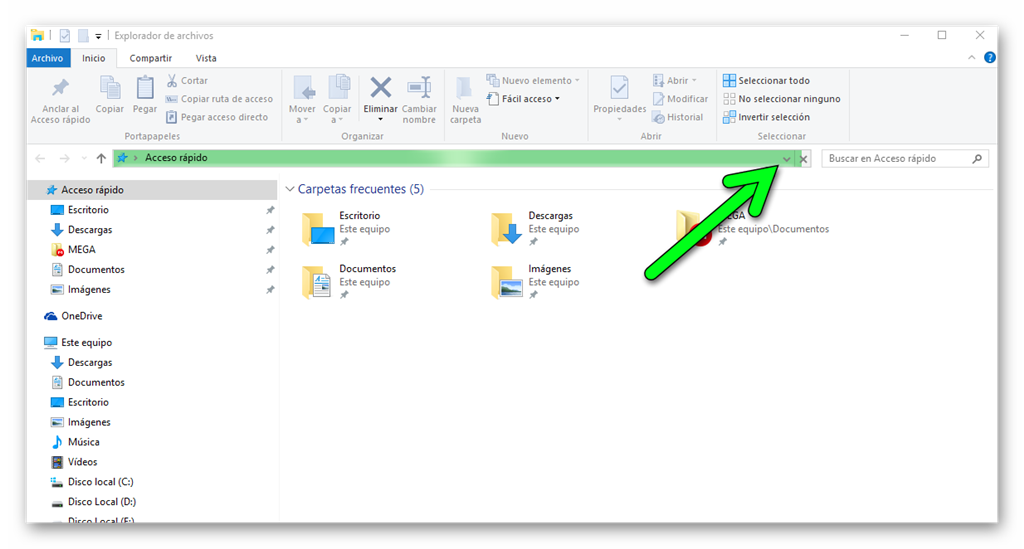The image size is (1024, 549).
Task: Go back with the left arrow
Action: (40, 158)
